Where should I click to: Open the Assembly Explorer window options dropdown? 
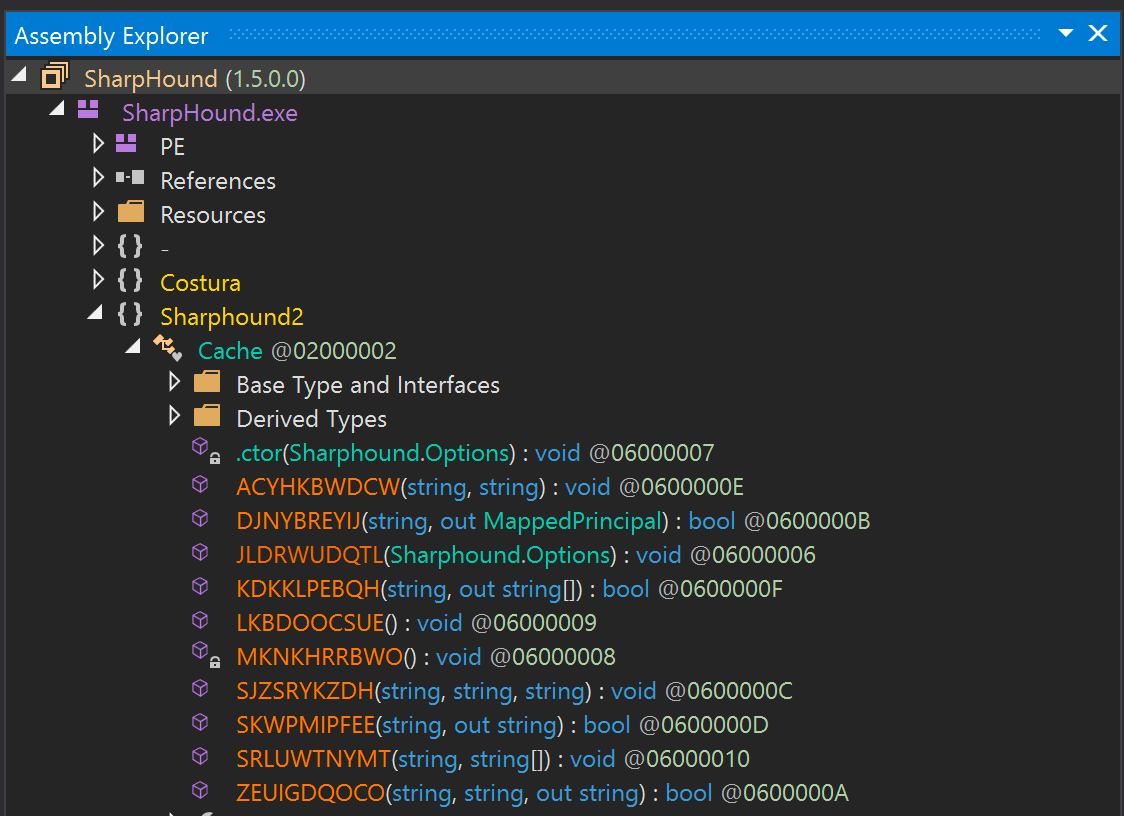pyautogui.click(x=1065, y=33)
